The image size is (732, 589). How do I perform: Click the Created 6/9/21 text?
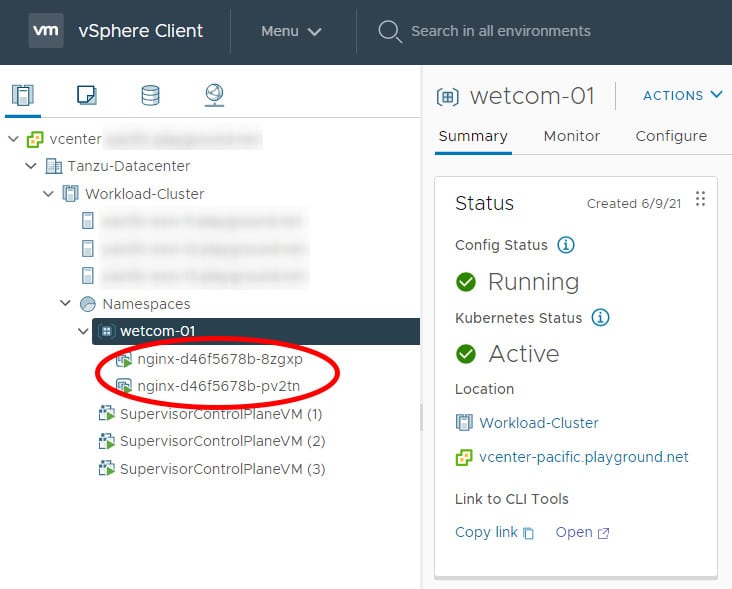[634, 203]
